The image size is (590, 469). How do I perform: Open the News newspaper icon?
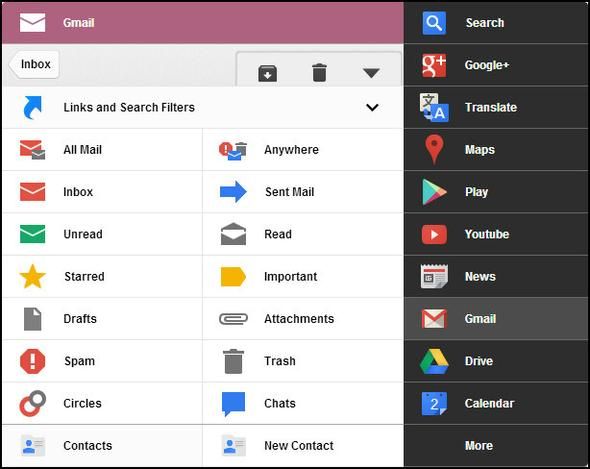[434, 277]
